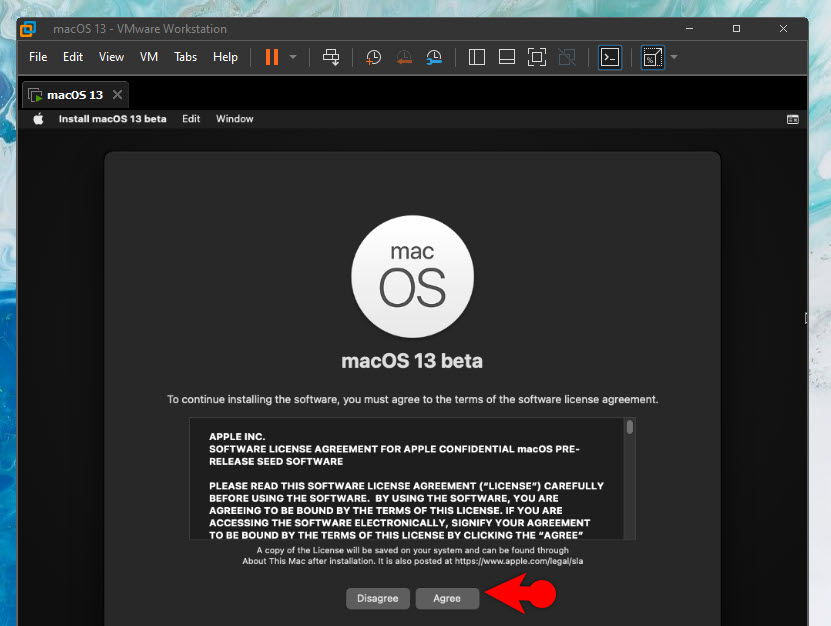Open the VMware Edit menu
831x626 pixels.
pyautogui.click(x=73, y=57)
